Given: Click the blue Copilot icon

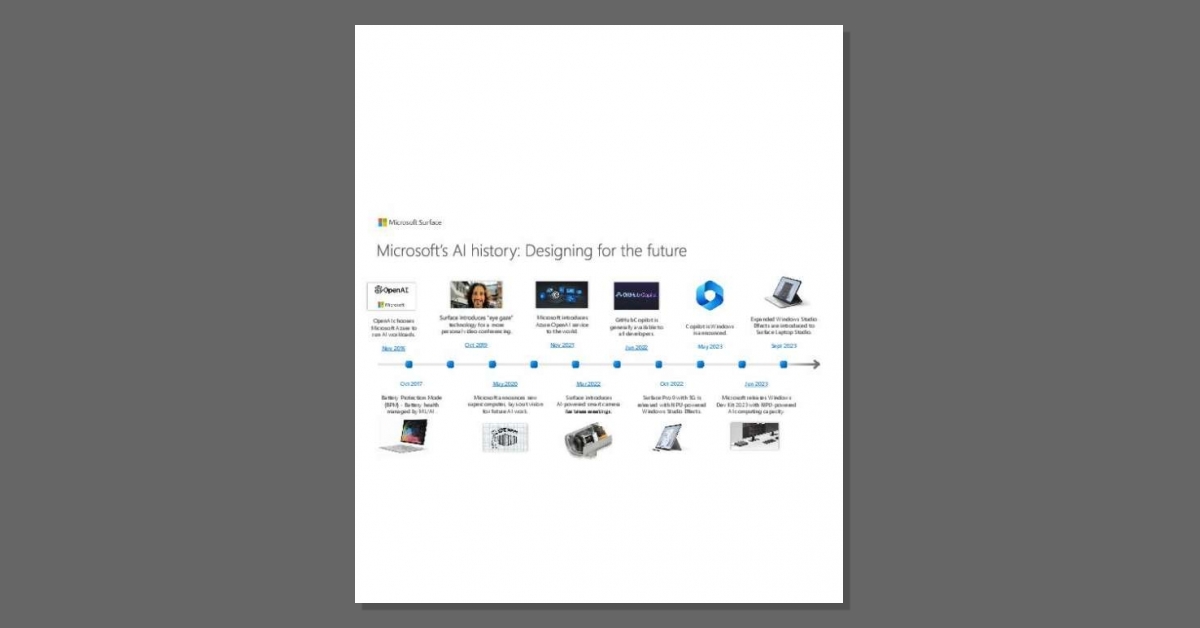Looking at the screenshot, I should pyautogui.click(x=710, y=295).
